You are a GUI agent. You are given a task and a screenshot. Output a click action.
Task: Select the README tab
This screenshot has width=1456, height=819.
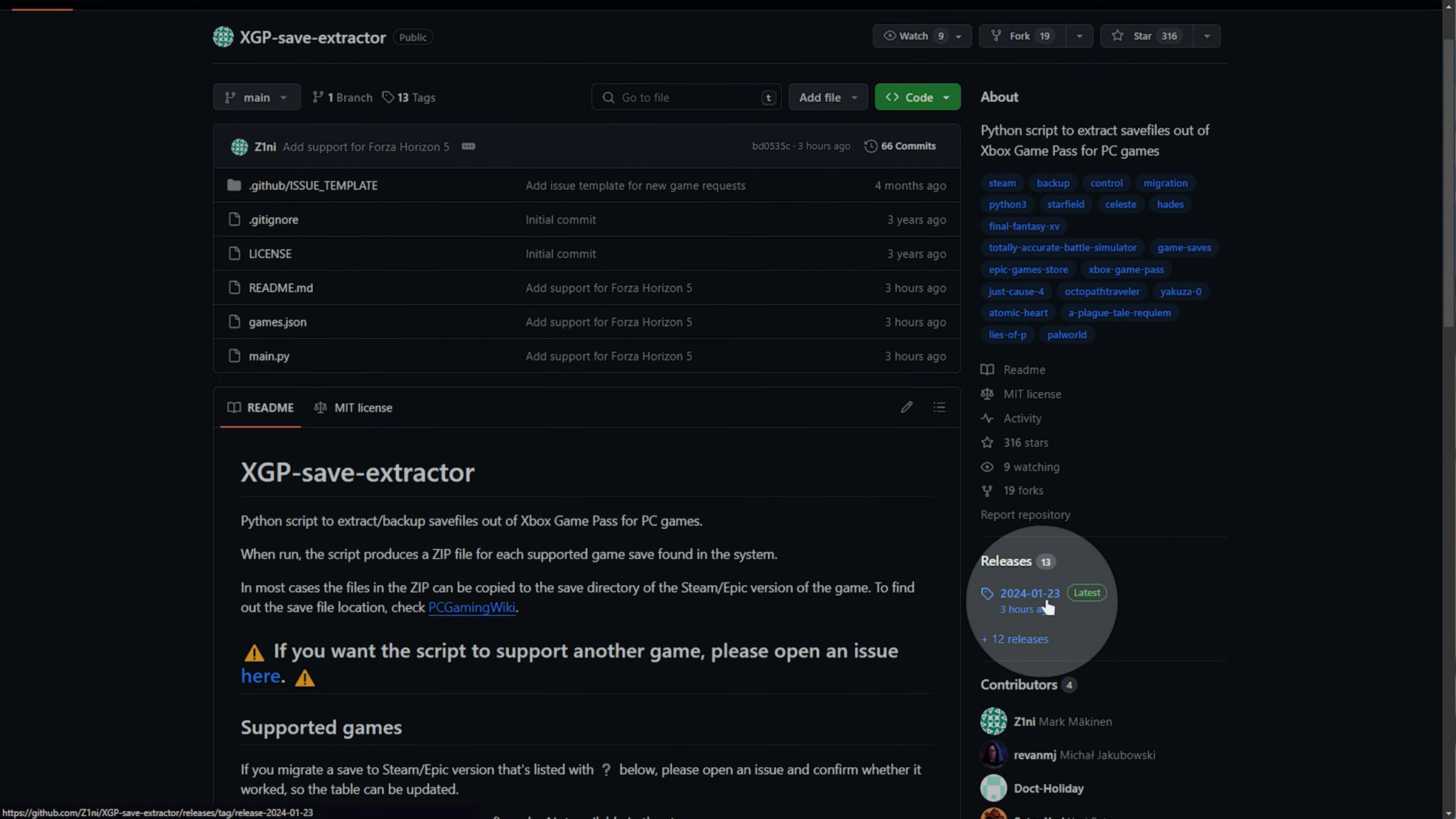[261, 408]
